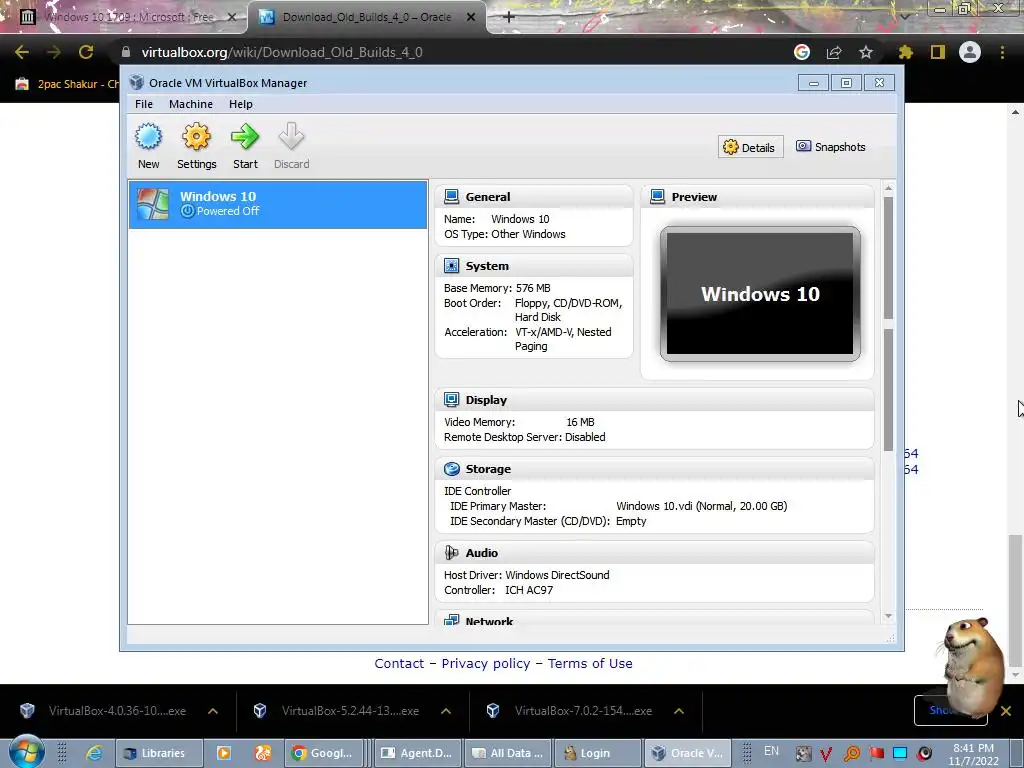Click details panel scroll-down arrow
This screenshot has width=1024, height=768.
[x=888, y=616]
